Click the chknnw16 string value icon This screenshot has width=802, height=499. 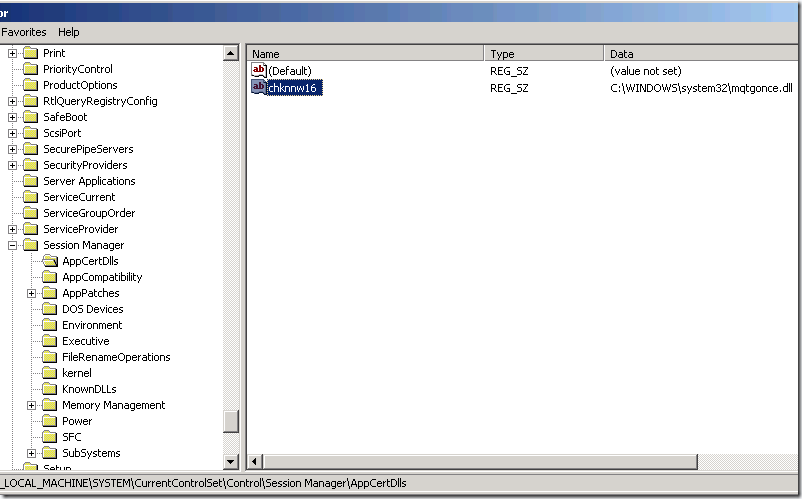tap(258, 88)
